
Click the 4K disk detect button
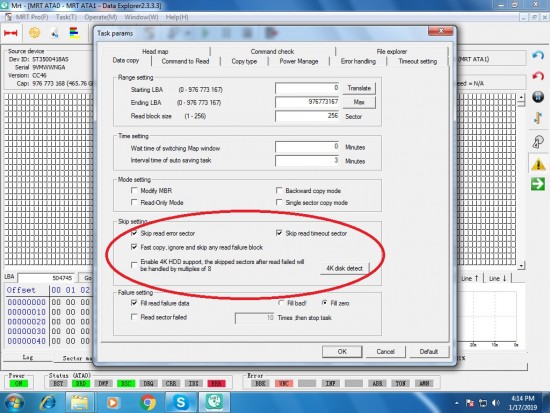(x=344, y=268)
